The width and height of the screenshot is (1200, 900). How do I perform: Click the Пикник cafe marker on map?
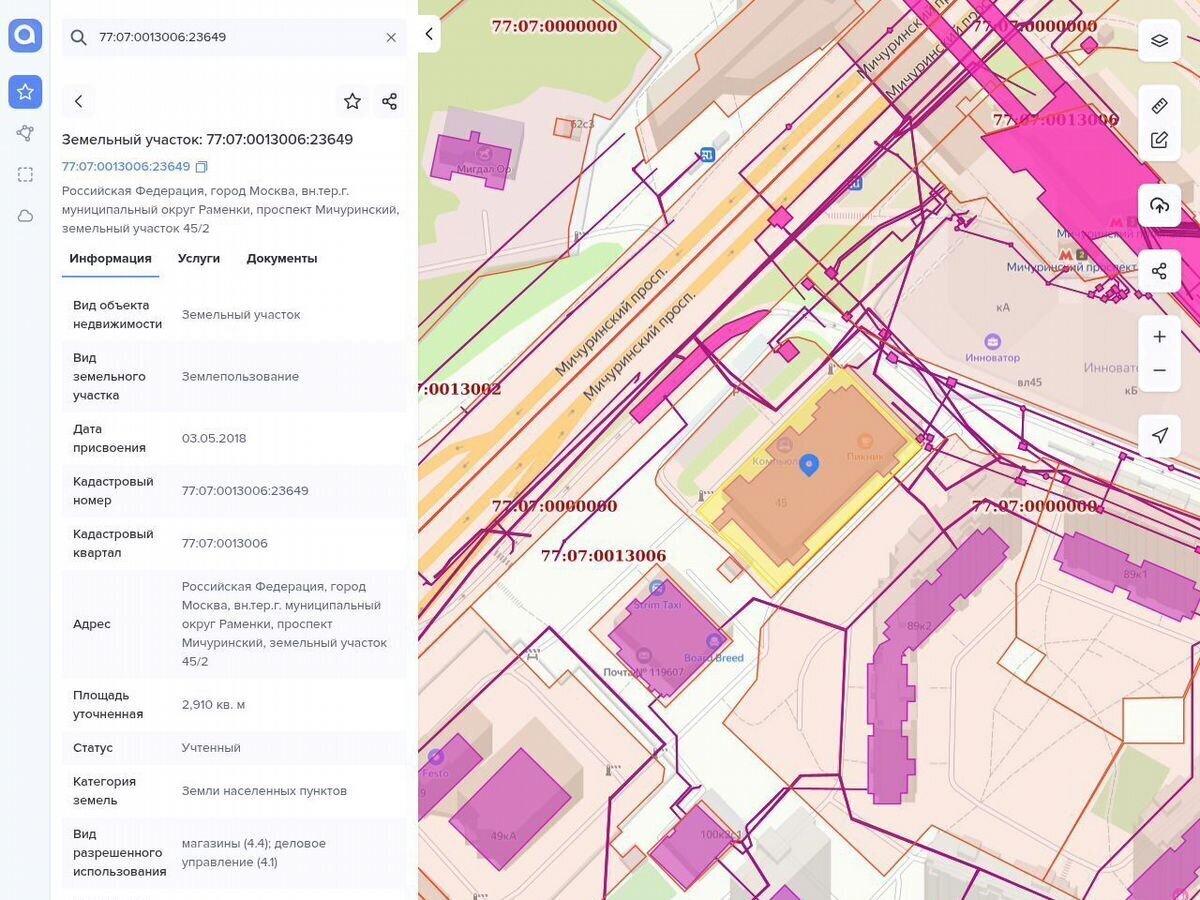coord(865,441)
